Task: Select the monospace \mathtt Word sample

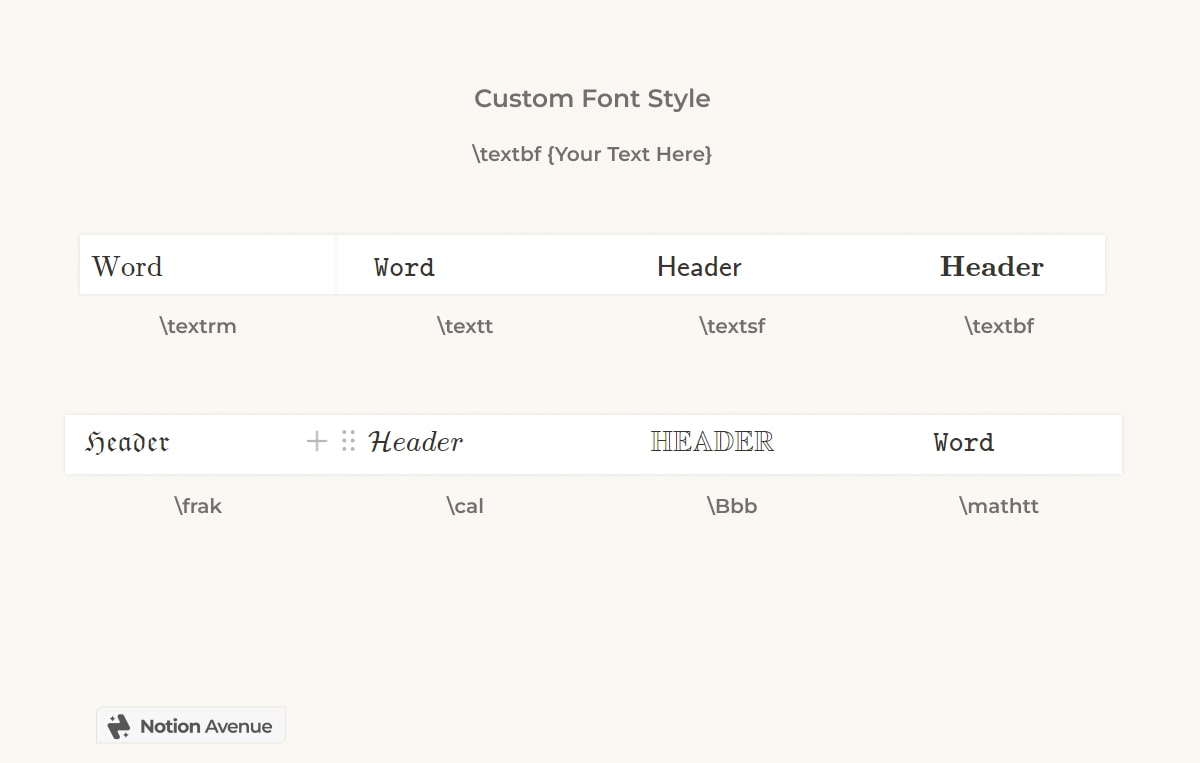Action: coord(963,442)
